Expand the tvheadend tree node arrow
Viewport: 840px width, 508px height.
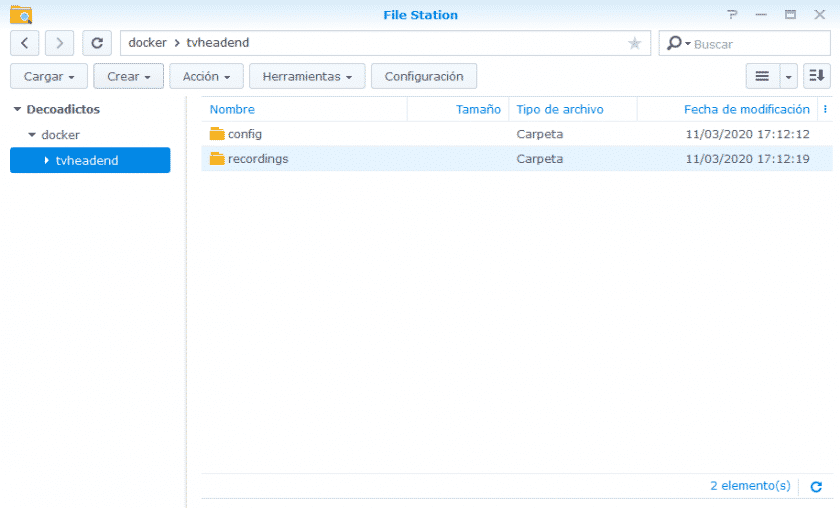coord(47,160)
